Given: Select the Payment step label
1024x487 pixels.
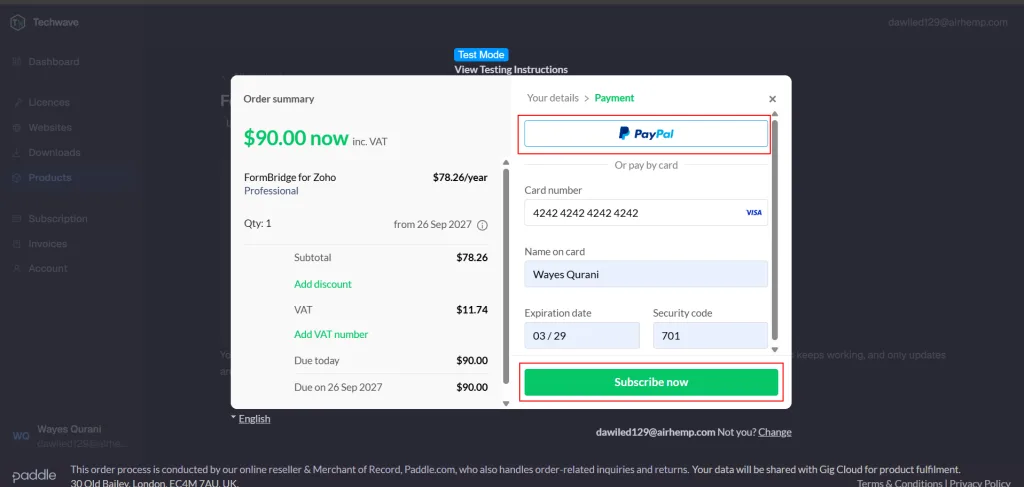Looking at the screenshot, I should coord(614,98).
